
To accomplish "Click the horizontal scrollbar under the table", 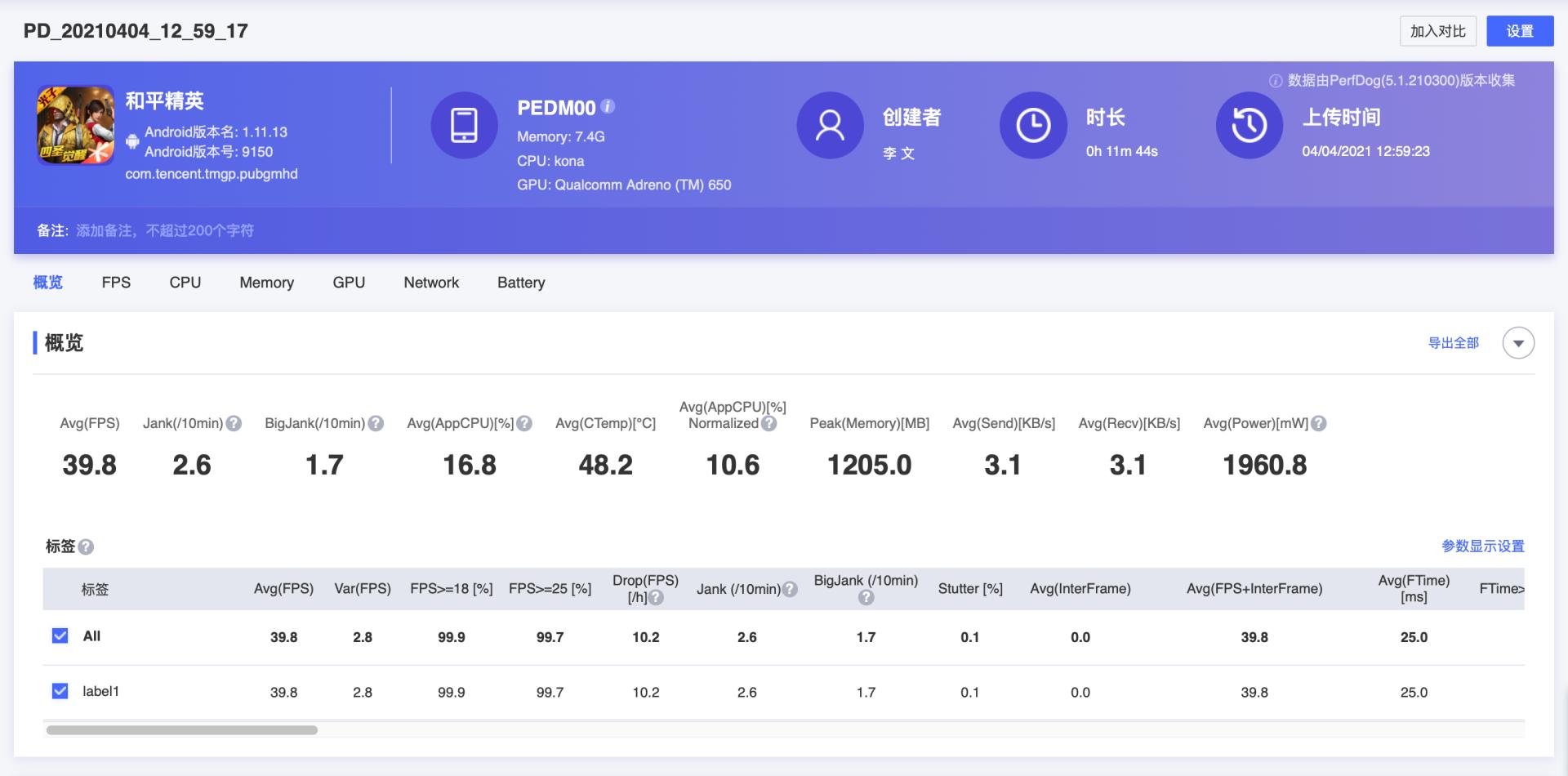I will (x=182, y=730).
